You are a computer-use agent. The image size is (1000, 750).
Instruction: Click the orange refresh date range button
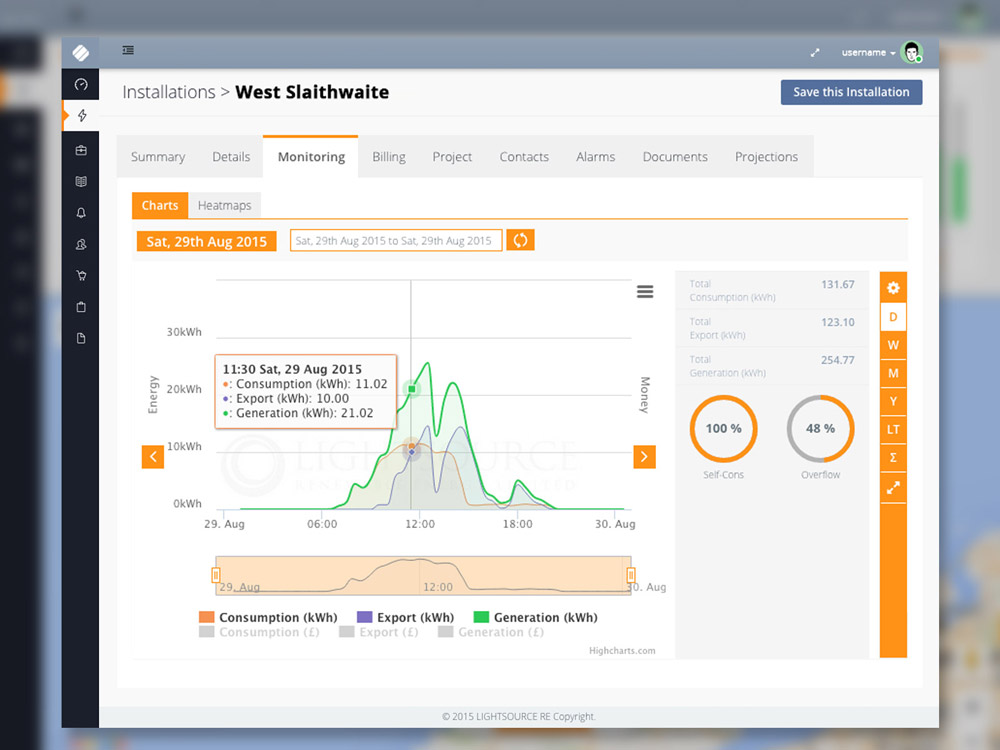tap(520, 240)
